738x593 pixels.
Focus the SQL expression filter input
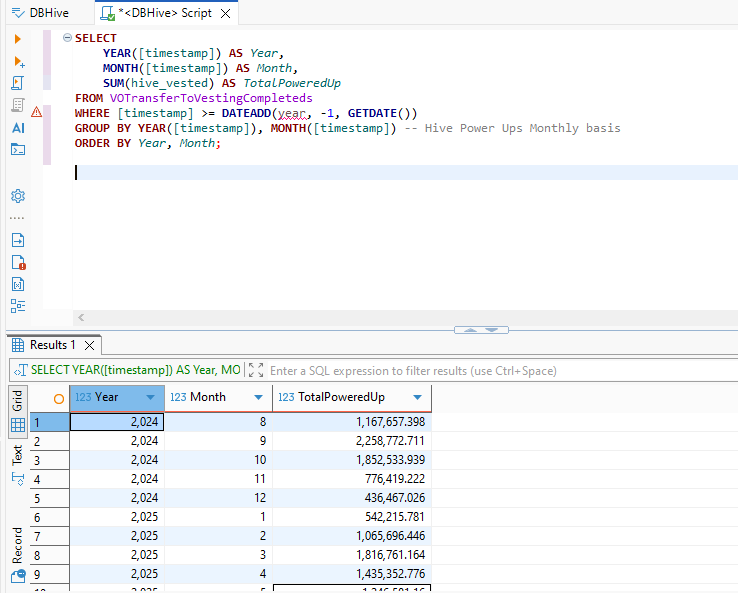click(501, 371)
